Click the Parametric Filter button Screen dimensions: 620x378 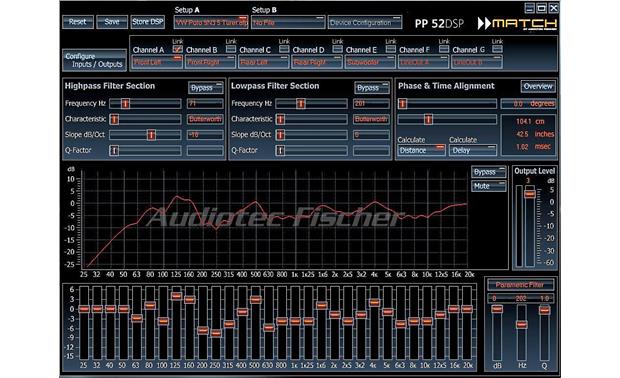coord(520,285)
